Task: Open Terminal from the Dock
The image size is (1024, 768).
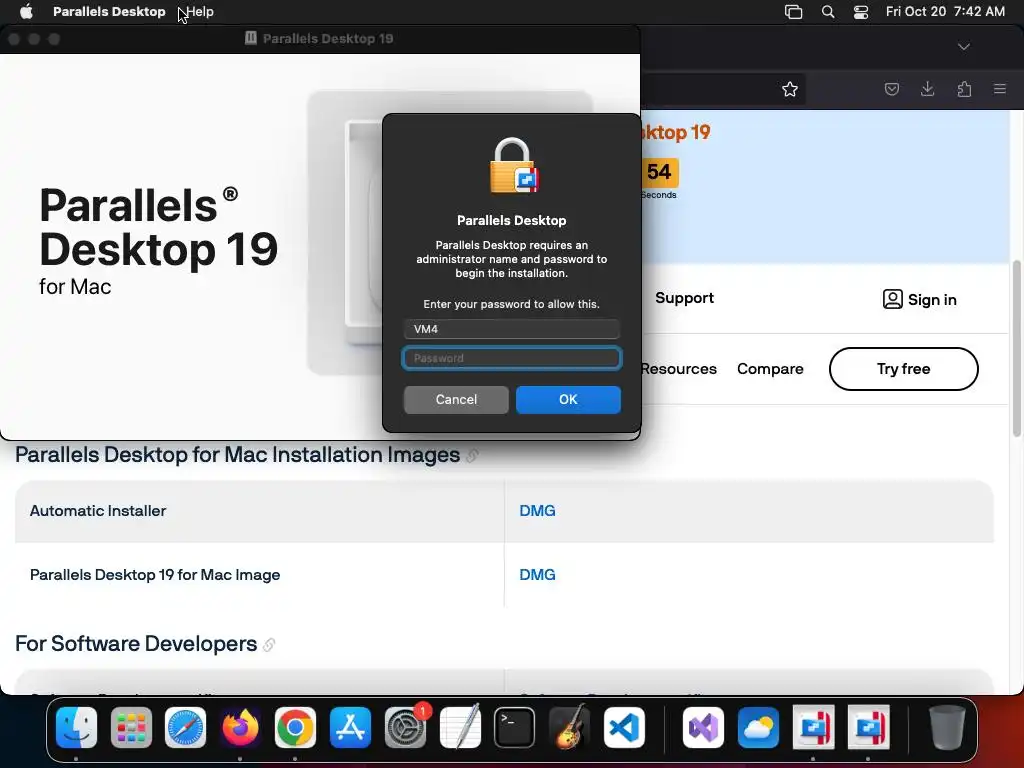Action: 515,727
